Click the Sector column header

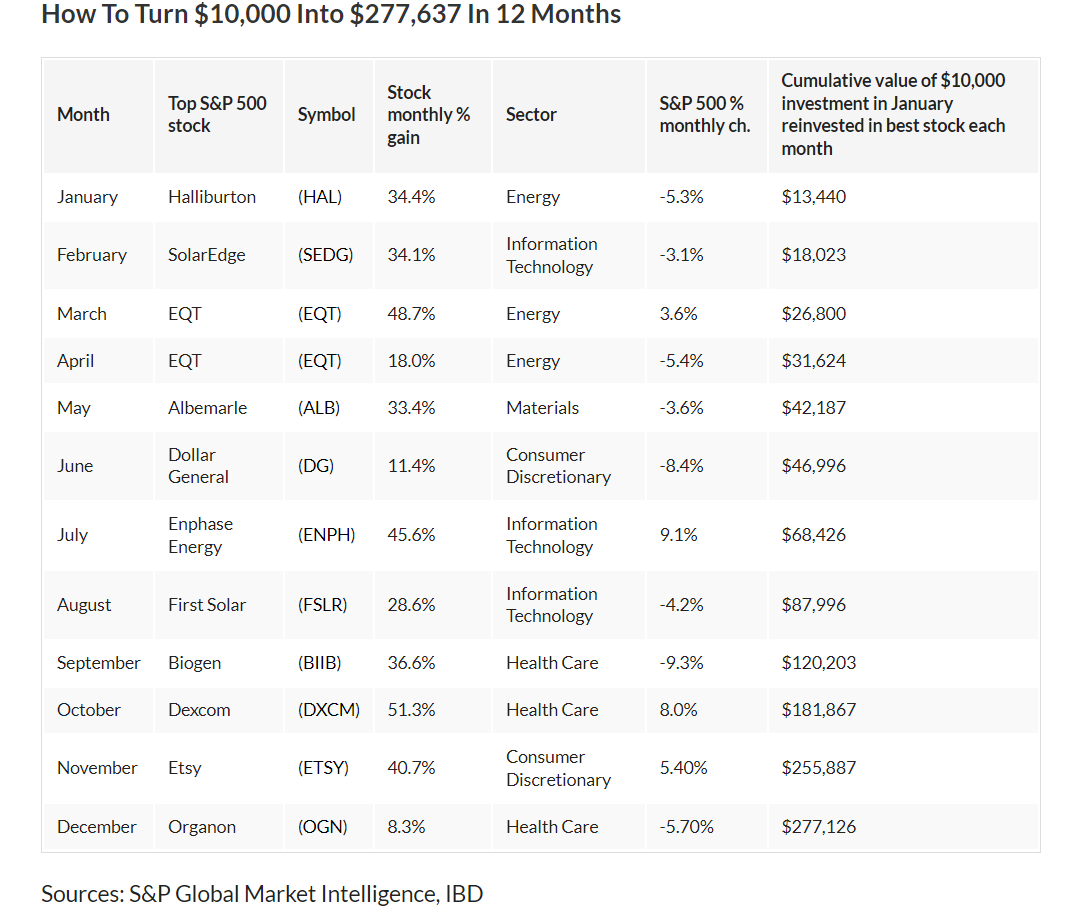click(531, 115)
